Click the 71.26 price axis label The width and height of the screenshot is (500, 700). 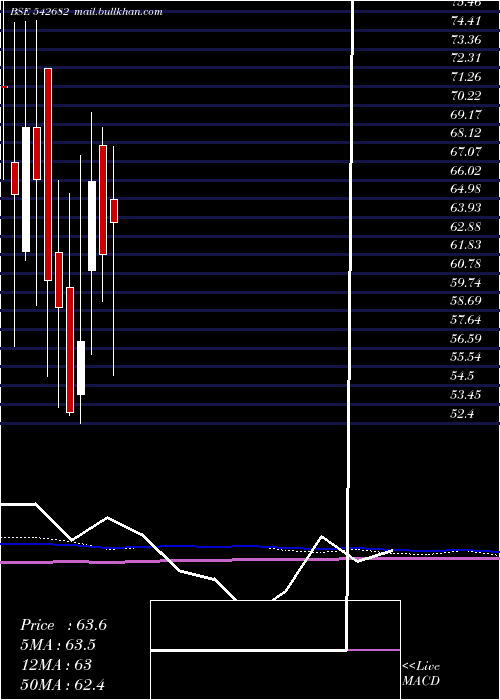coord(466,77)
